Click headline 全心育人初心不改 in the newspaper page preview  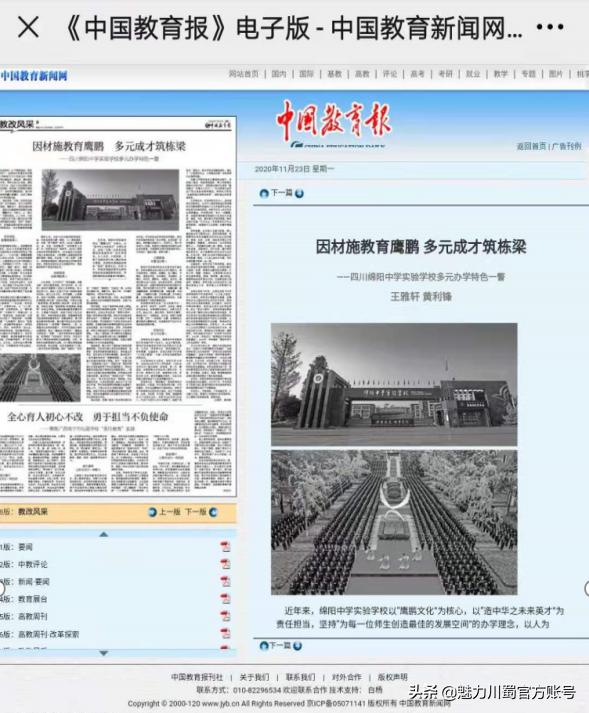pyautogui.click(x=88, y=417)
